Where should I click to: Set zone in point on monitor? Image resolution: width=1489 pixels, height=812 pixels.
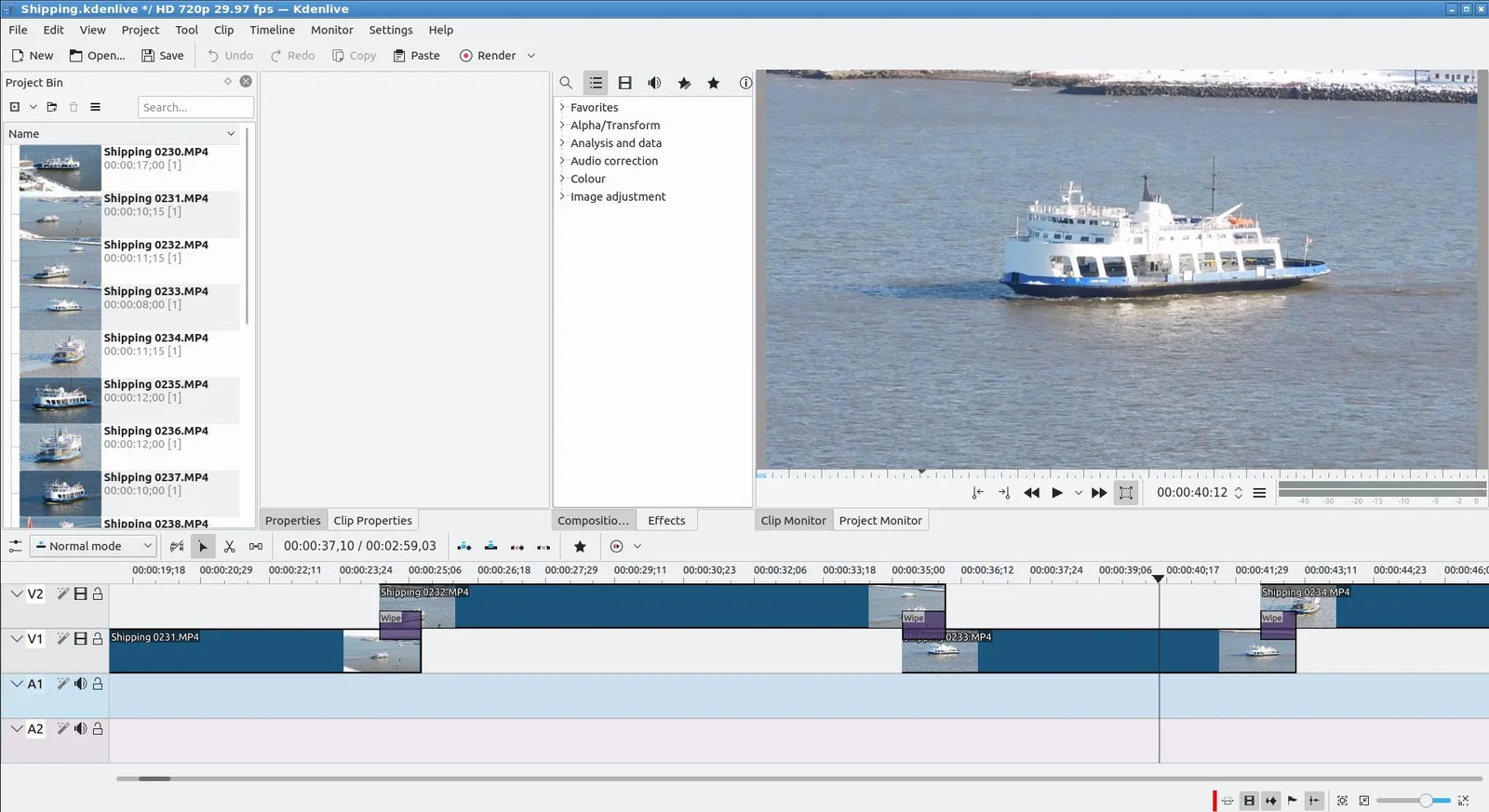(977, 493)
